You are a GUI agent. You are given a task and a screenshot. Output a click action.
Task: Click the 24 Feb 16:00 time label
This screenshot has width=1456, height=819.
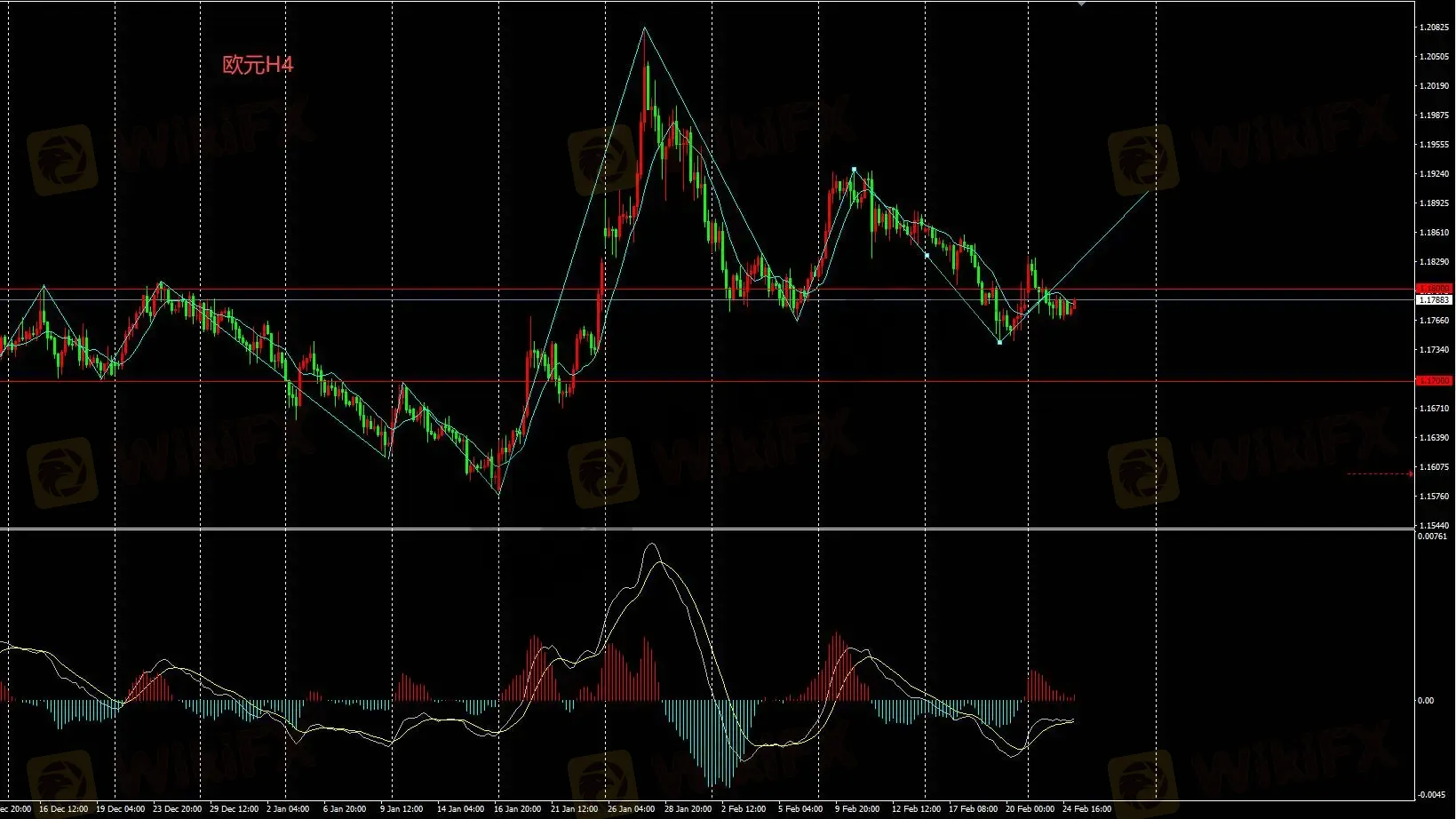(1086, 809)
